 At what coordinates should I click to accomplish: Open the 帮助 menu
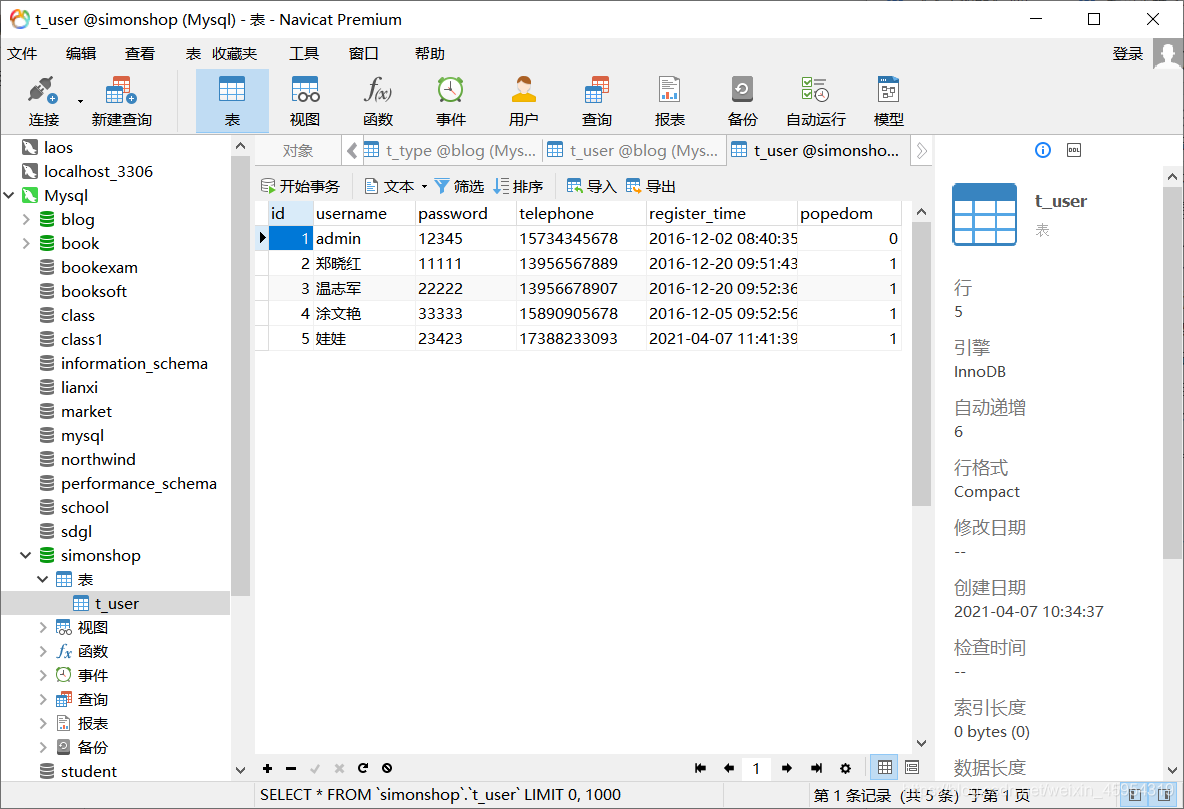click(430, 54)
